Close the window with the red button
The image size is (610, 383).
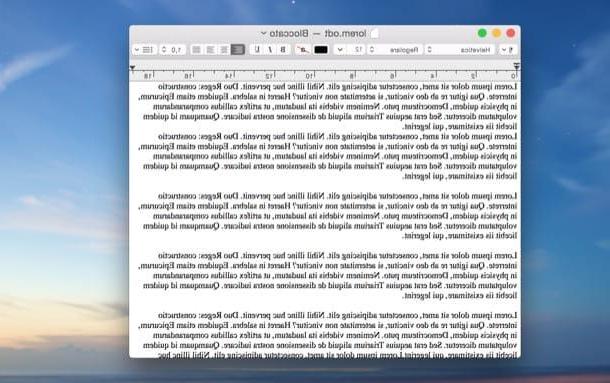tap(511, 33)
